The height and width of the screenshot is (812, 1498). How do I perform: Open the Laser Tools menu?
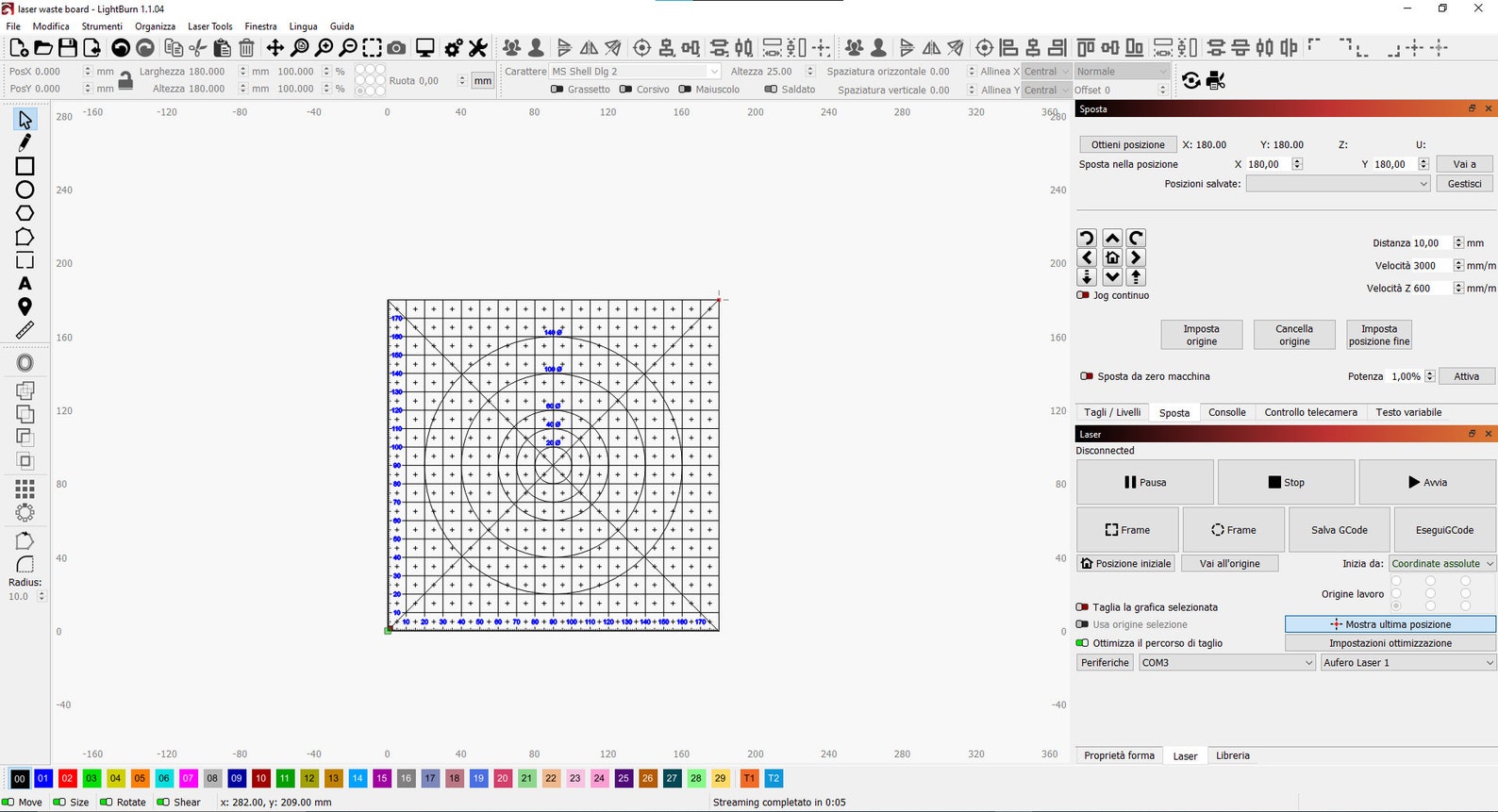click(209, 26)
